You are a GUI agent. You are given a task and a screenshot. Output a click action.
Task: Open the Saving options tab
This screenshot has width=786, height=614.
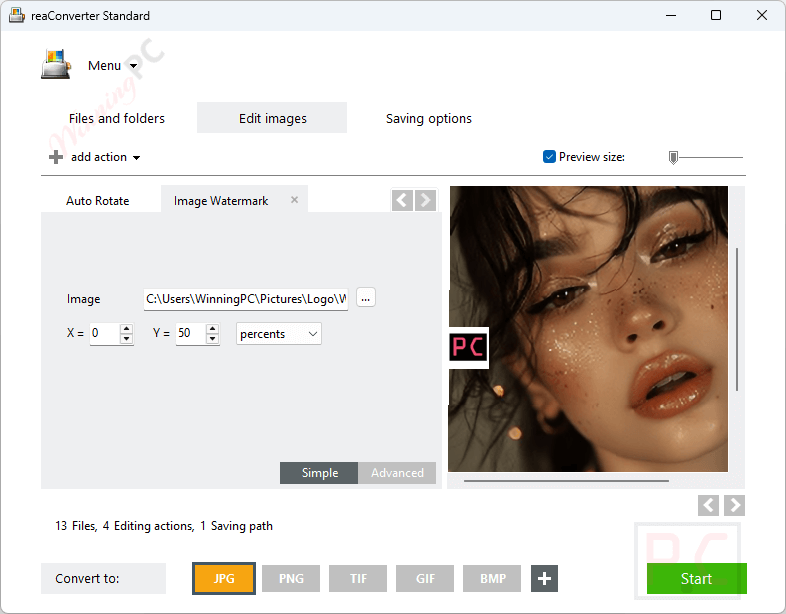tap(429, 118)
